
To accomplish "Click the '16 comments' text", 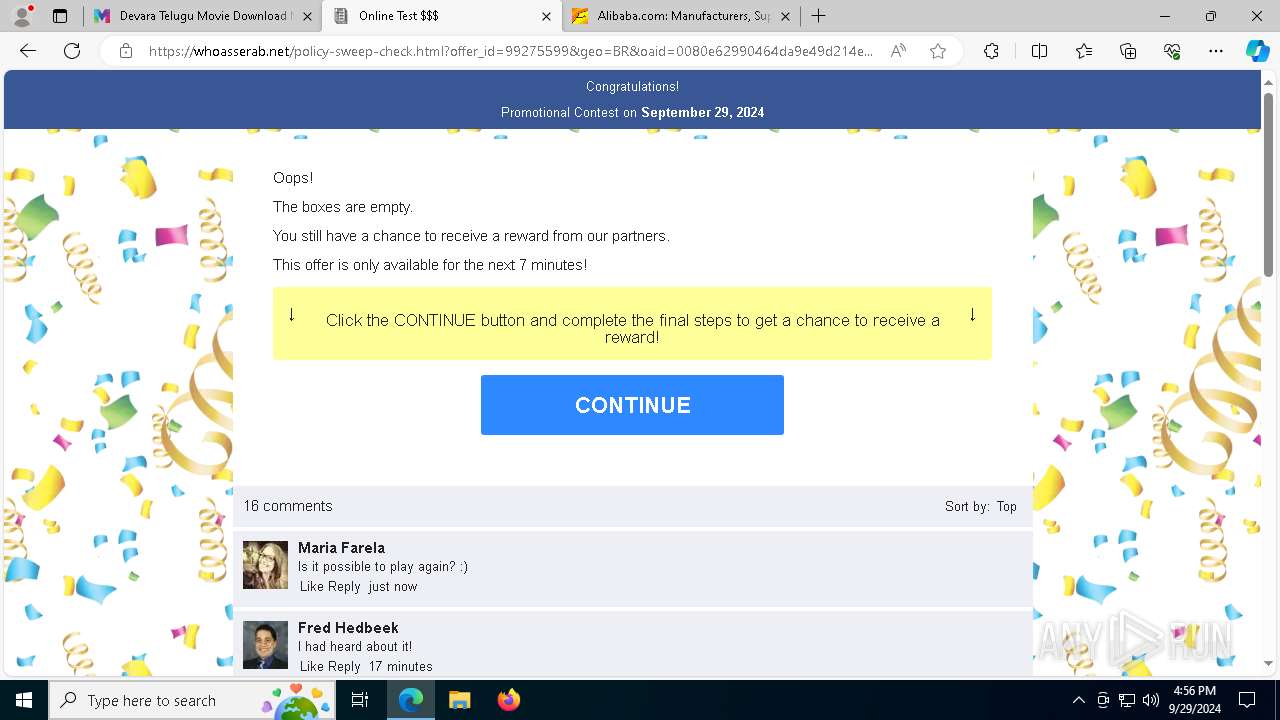I will point(288,506).
